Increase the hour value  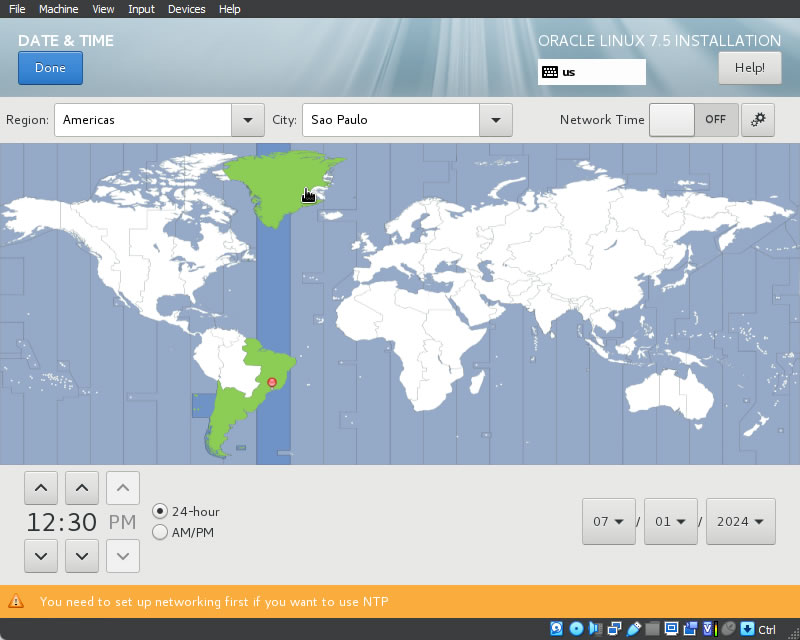click(41, 488)
